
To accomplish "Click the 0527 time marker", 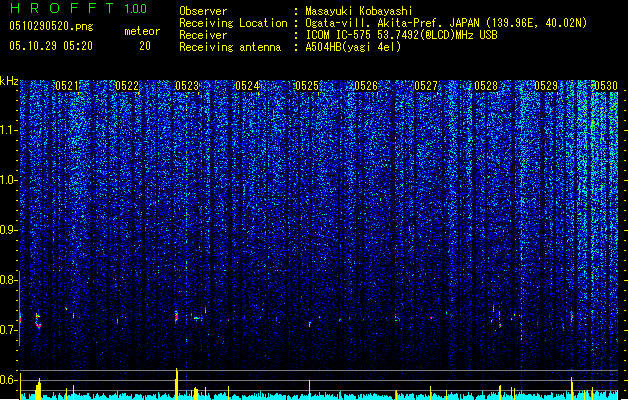I will pyautogui.click(x=426, y=86).
